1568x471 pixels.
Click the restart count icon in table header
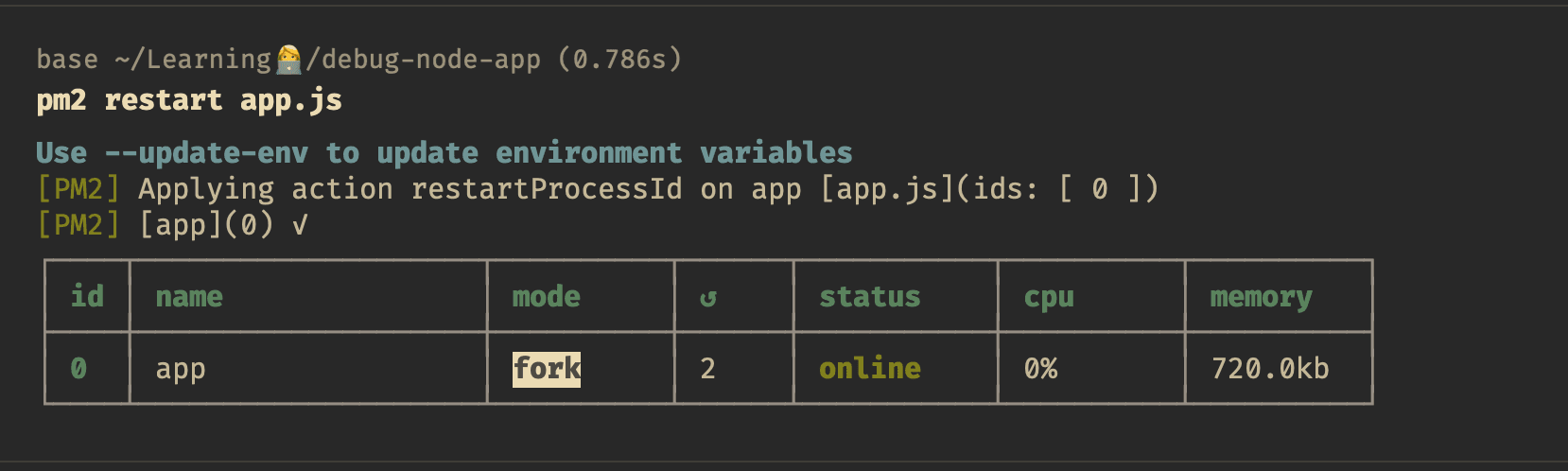[x=708, y=298]
